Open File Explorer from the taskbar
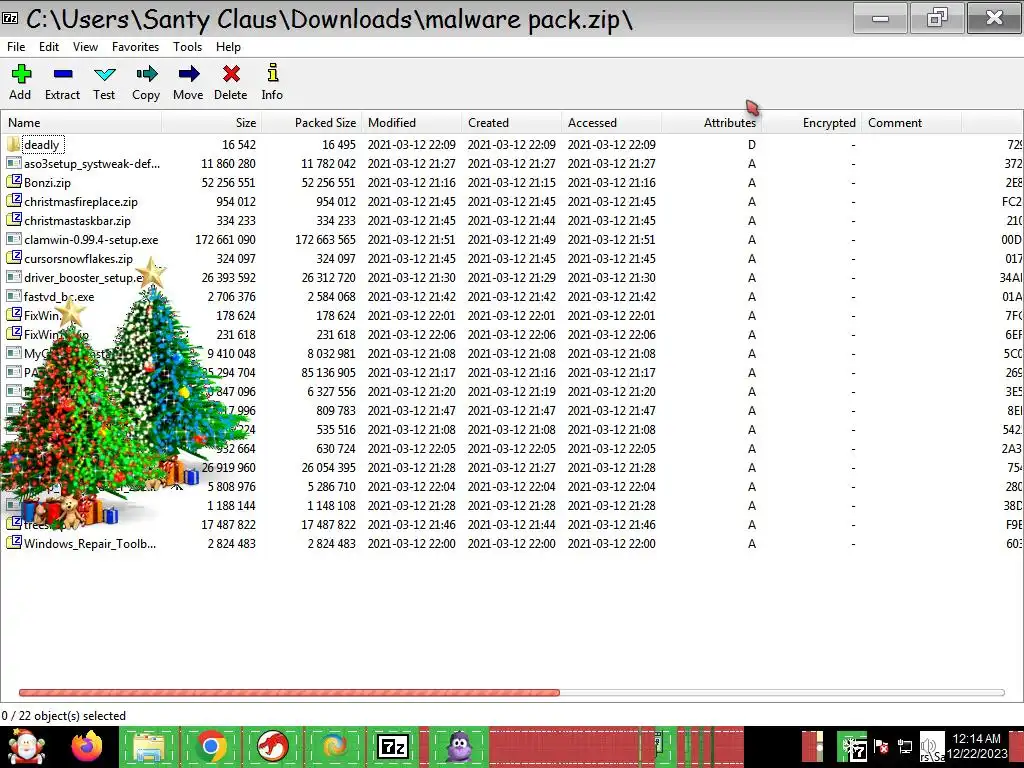This screenshot has height=768, width=1024. tap(149, 746)
